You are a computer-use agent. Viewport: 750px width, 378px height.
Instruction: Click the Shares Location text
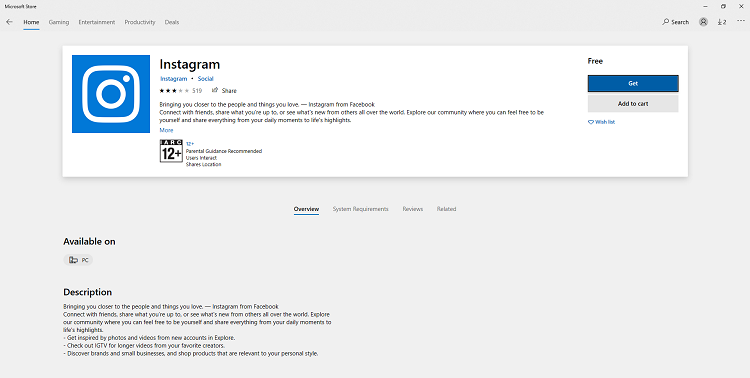click(x=204, y=165)
